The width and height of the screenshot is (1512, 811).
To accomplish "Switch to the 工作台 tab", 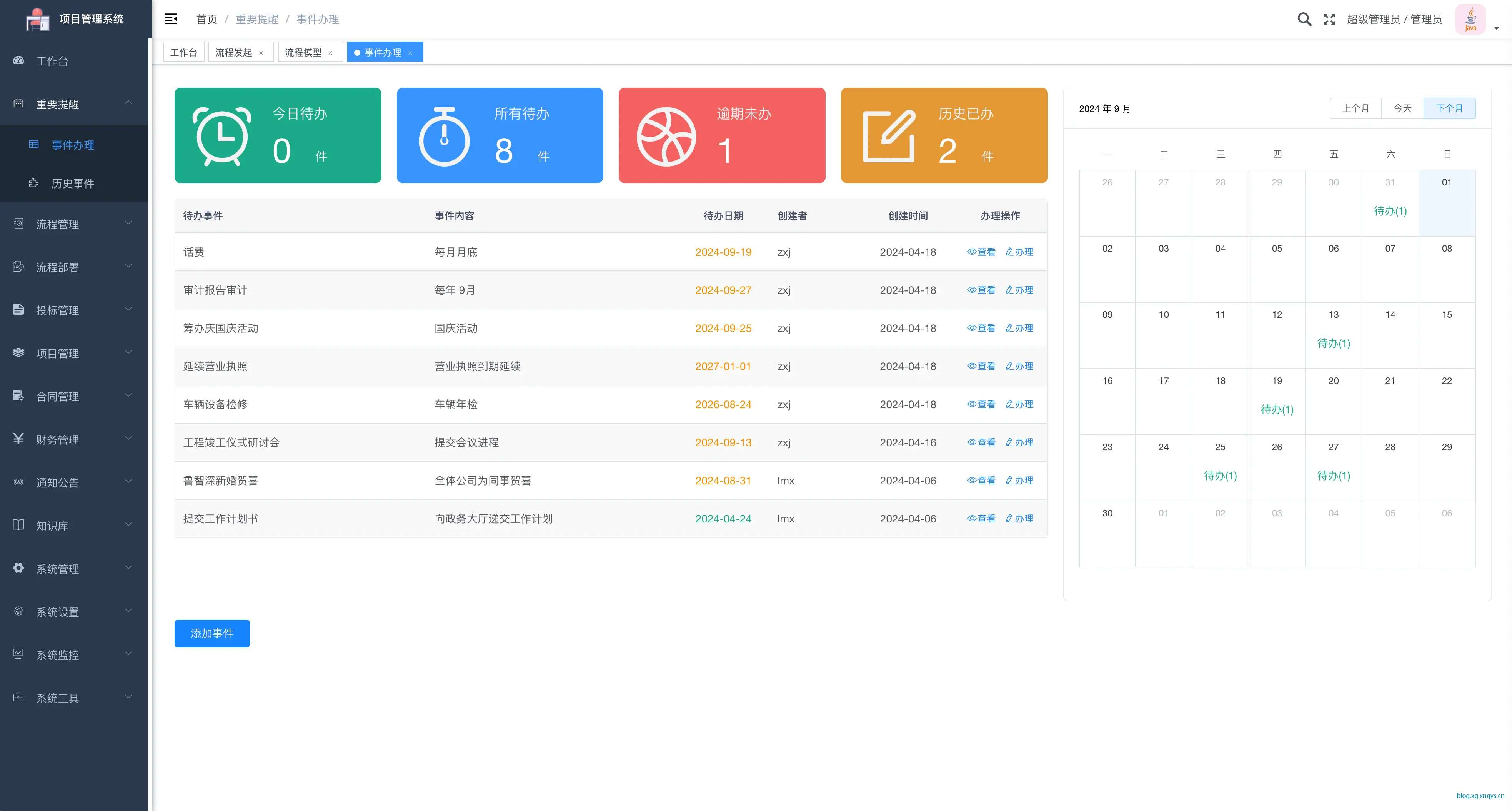I will [183, 52].
